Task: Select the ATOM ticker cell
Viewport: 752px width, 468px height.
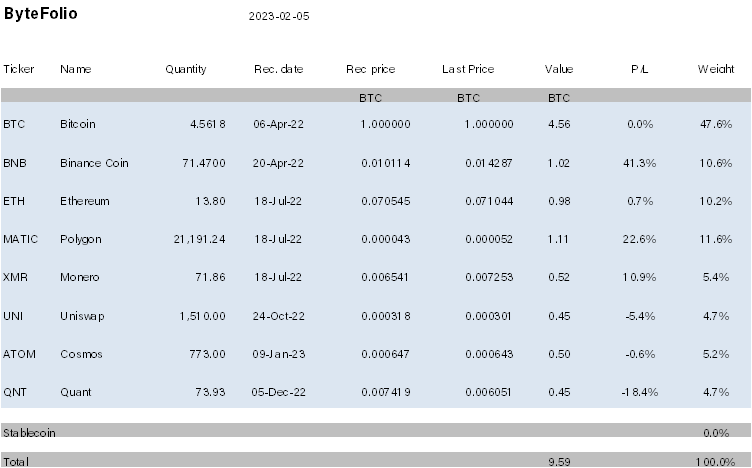Action: (x=19, y=354)
